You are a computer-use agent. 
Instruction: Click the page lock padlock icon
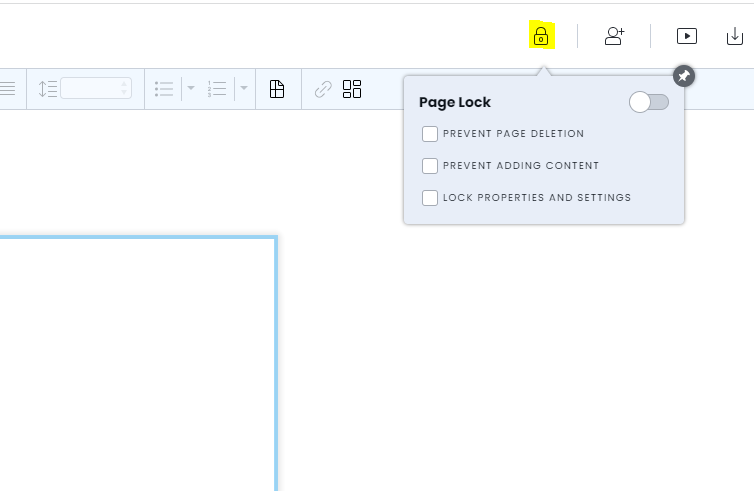click(x=541, y=36)
